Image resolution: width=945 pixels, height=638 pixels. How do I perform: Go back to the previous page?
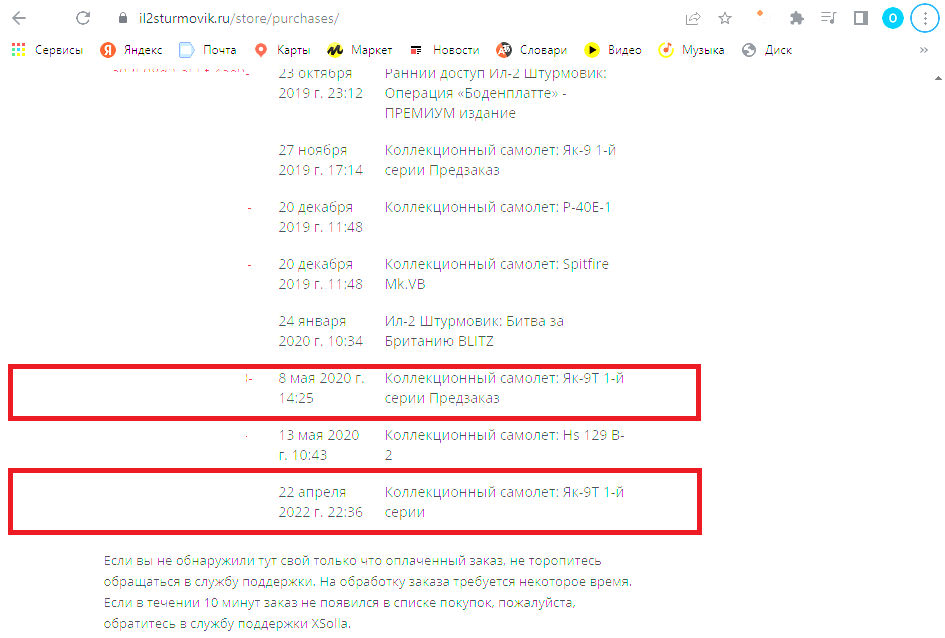point(19,18)
